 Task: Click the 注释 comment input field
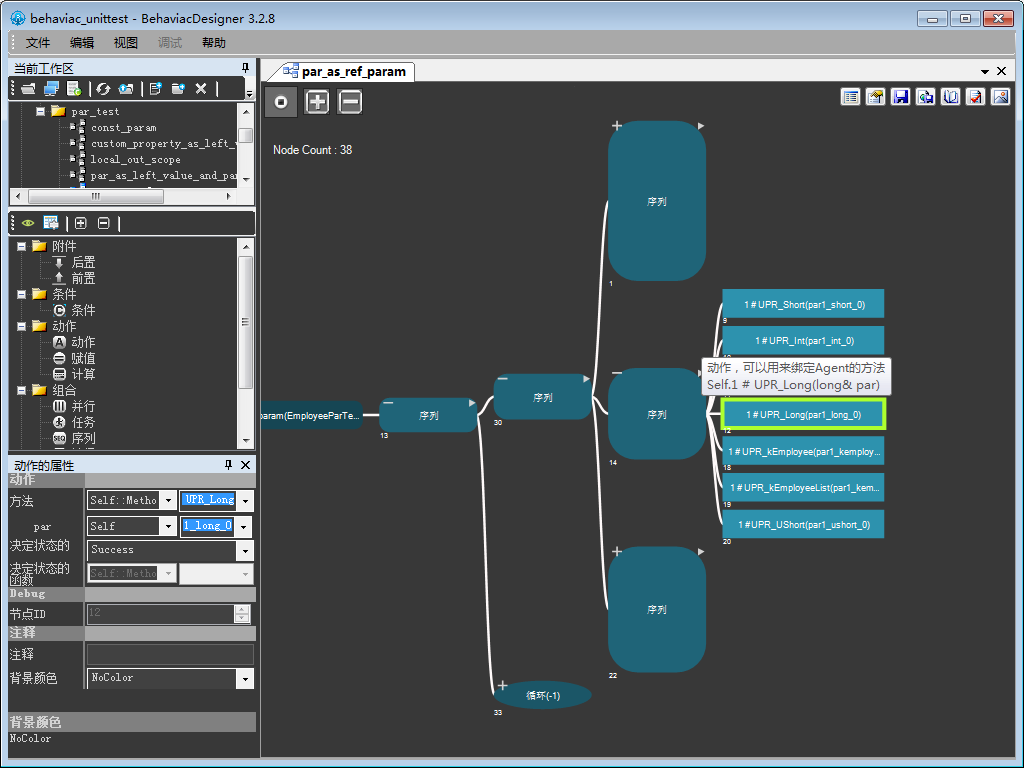pos(169,654)
